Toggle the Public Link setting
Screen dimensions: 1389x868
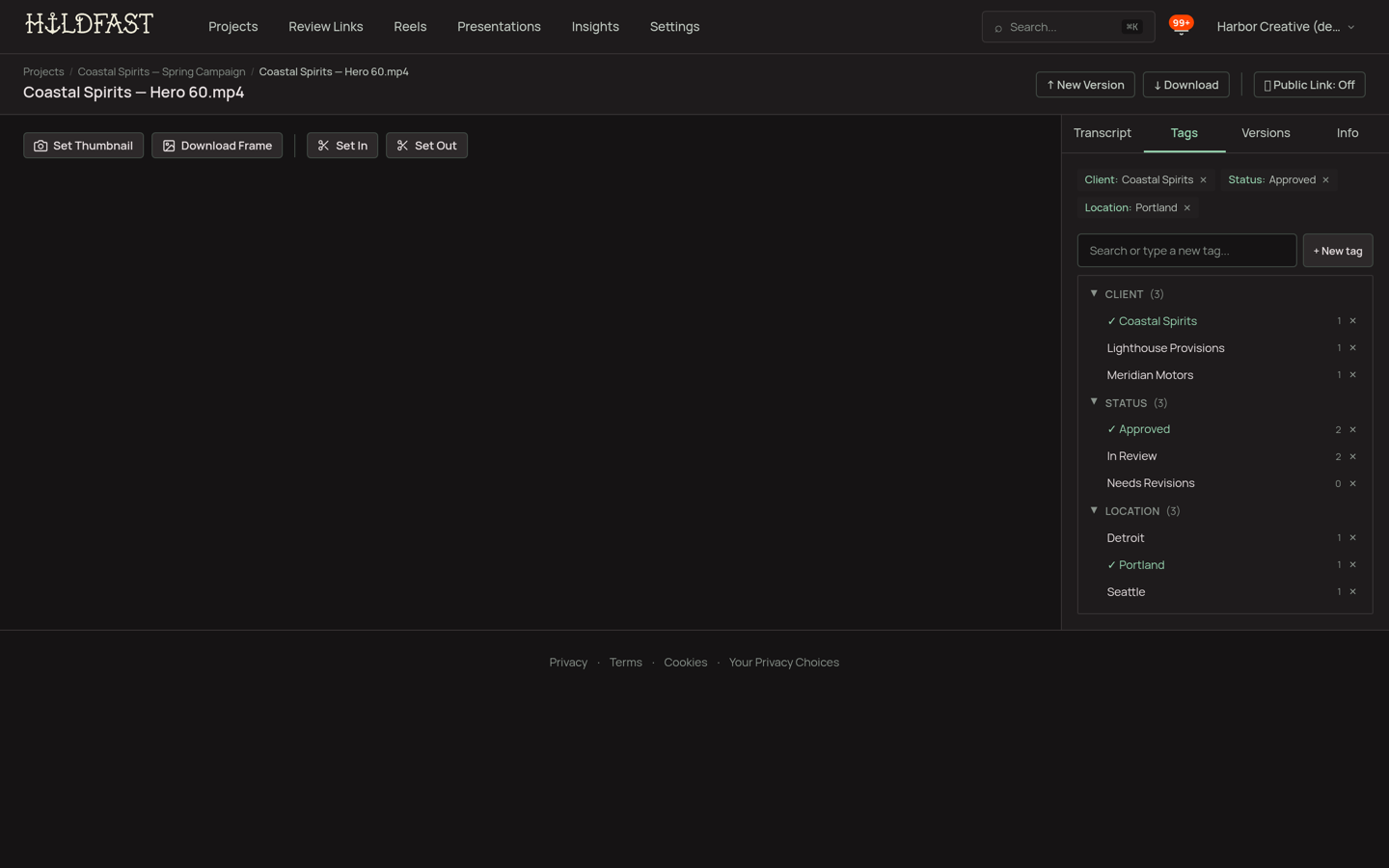[x=1309, y=85]
